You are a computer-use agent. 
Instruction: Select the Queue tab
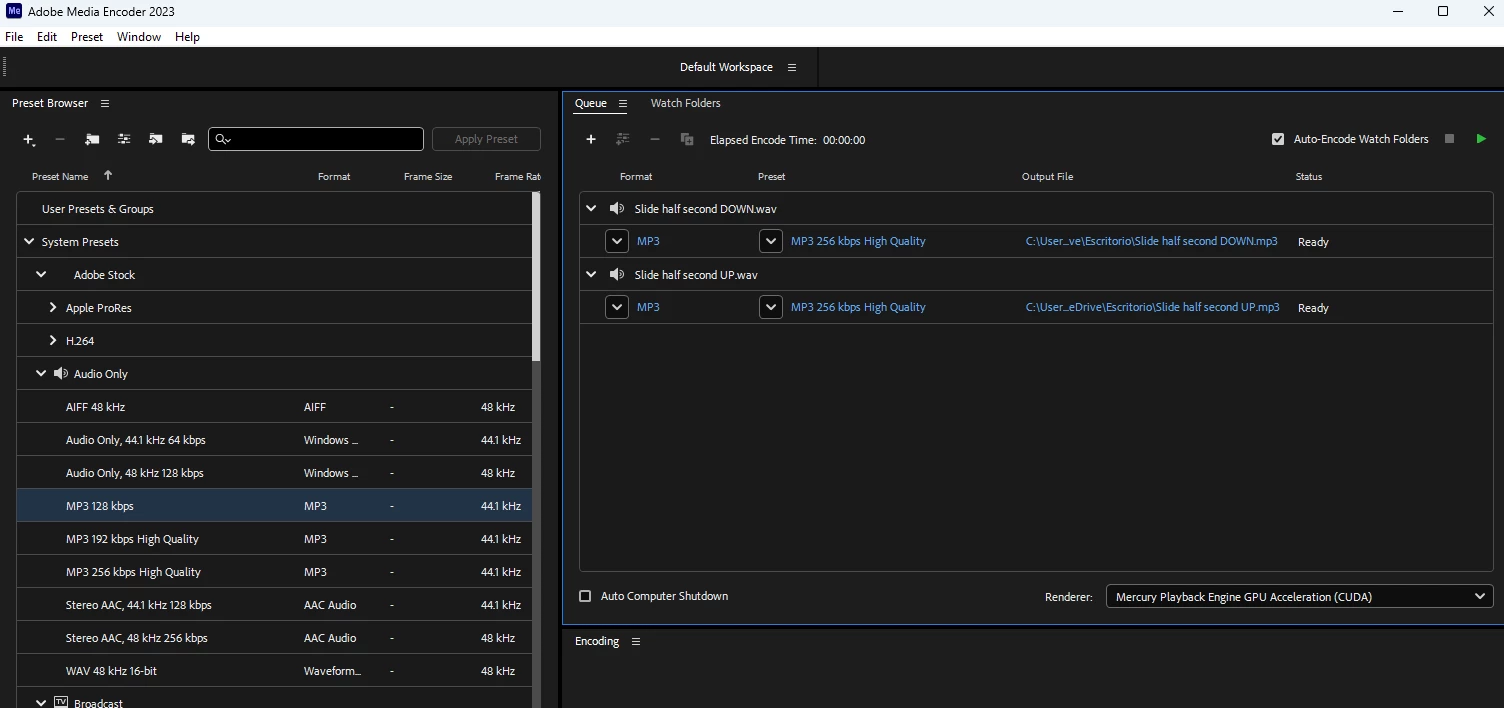[590, 103]
